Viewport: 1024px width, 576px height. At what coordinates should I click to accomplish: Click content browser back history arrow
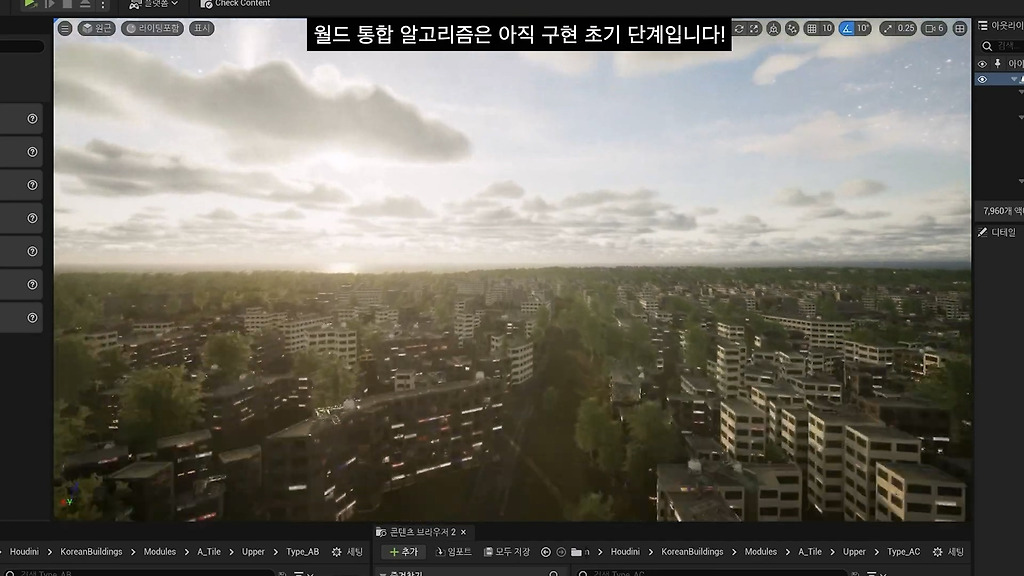coord(546,552)
